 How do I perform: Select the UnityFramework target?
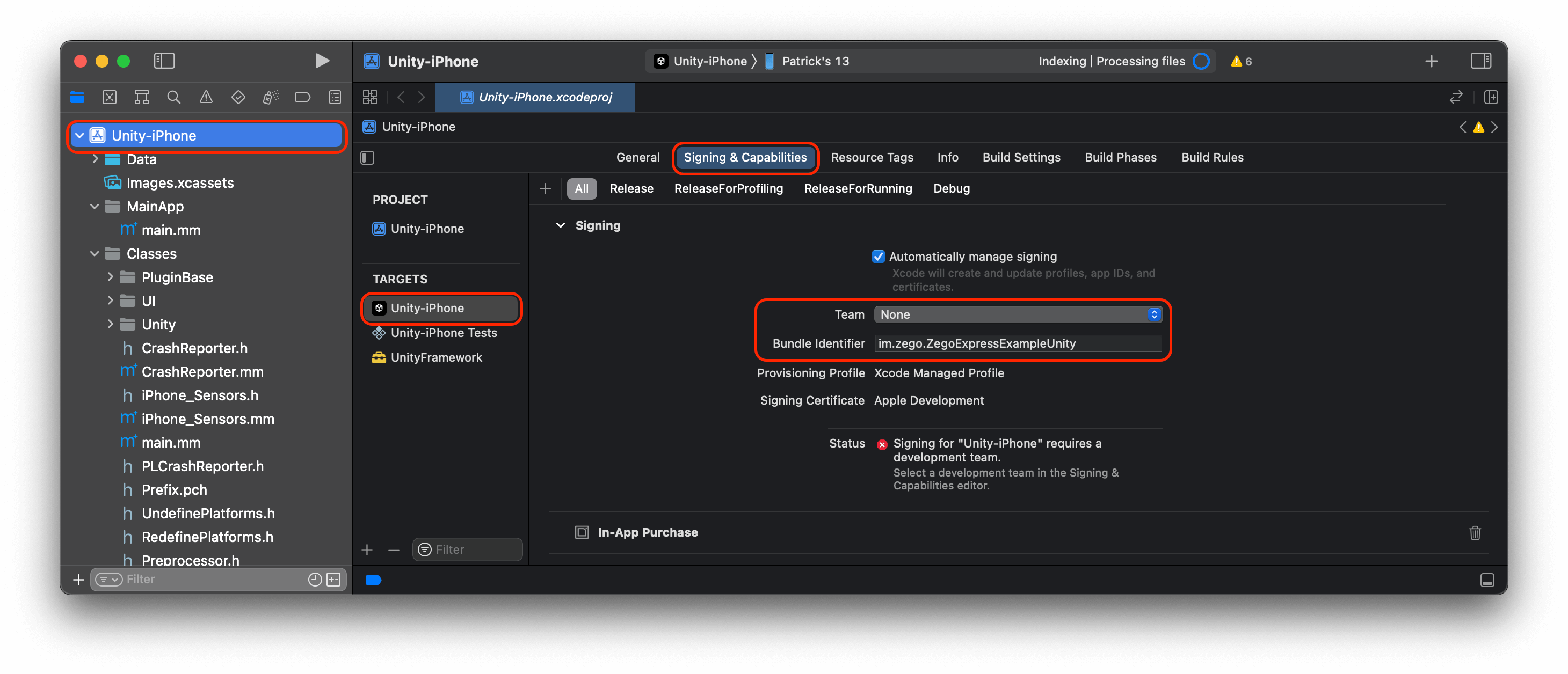(436, 358)
